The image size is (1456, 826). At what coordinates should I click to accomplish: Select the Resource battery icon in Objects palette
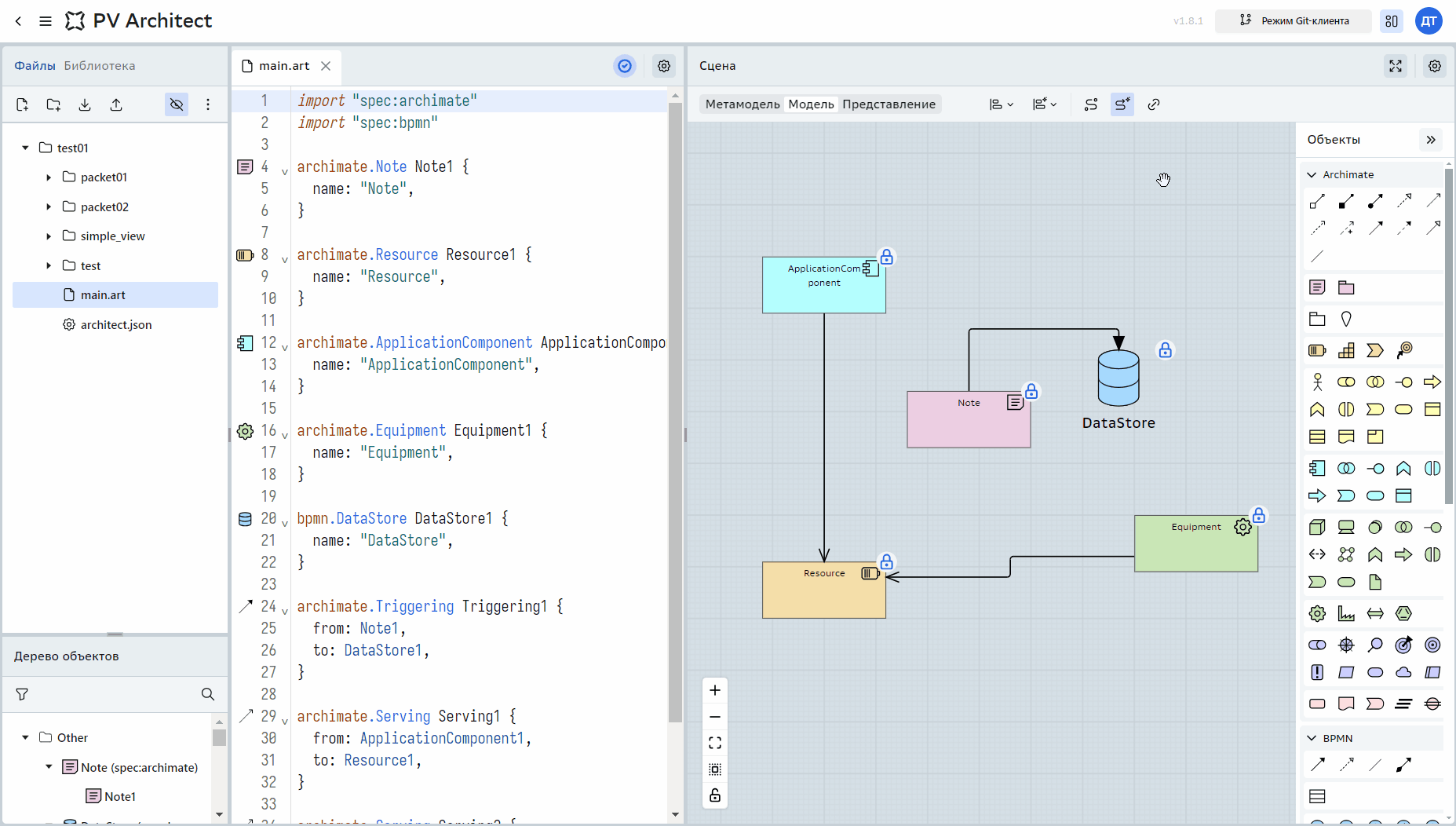click(1317, 350)
